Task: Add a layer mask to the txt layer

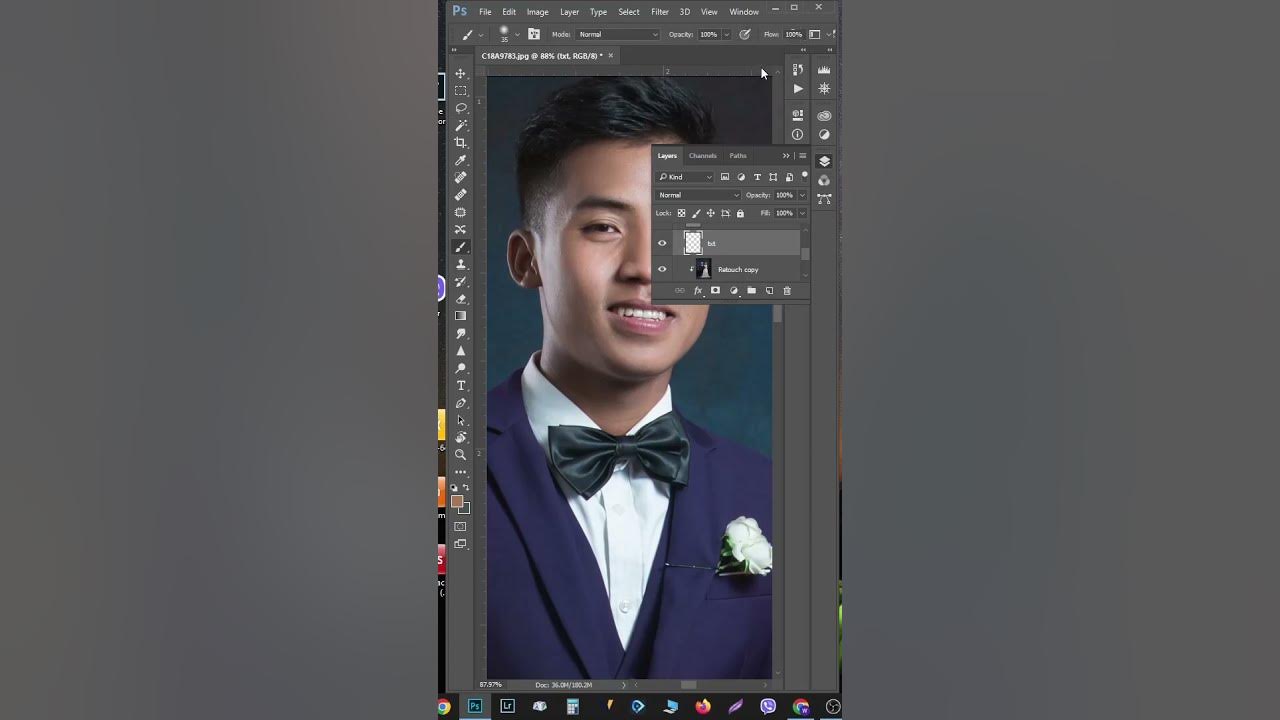Action: [715, 290]
